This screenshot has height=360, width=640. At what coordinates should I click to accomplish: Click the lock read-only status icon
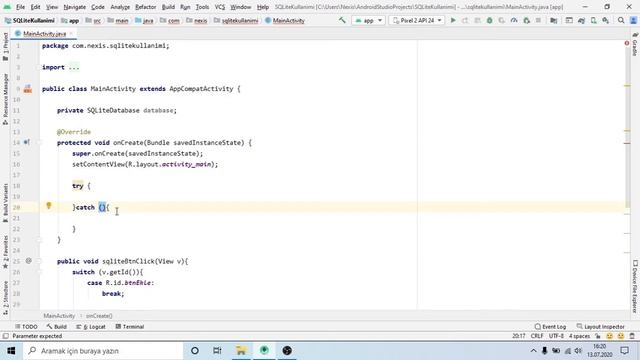pos(598,336)
